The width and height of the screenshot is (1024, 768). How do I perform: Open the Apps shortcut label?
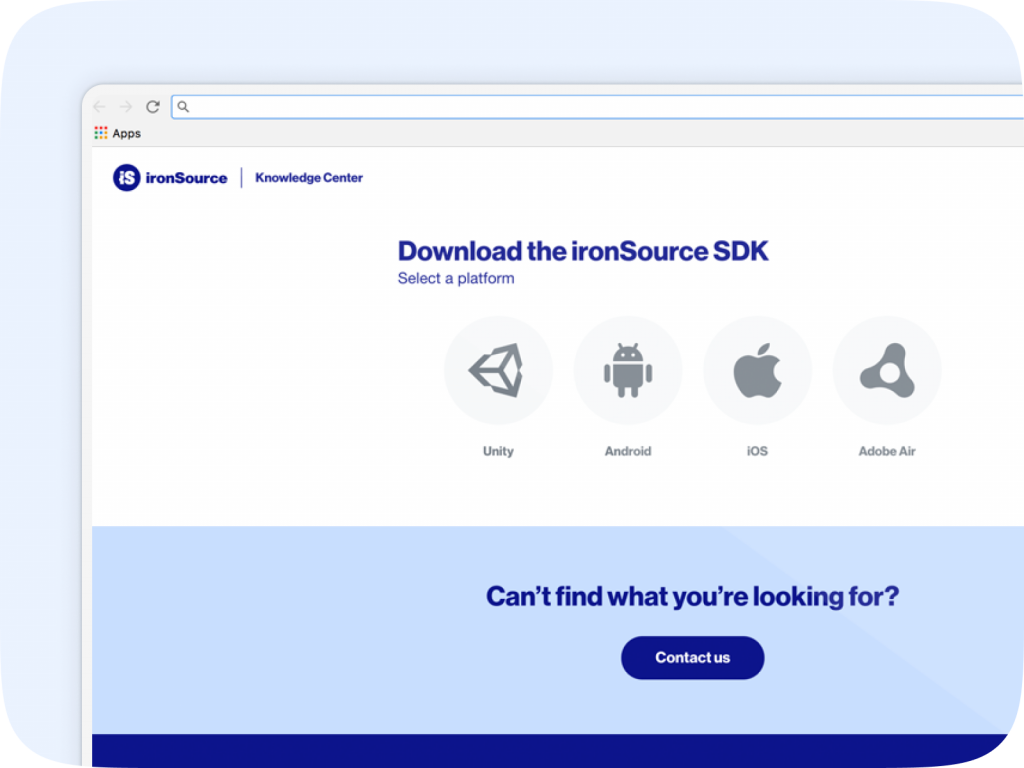pos(126,132)
